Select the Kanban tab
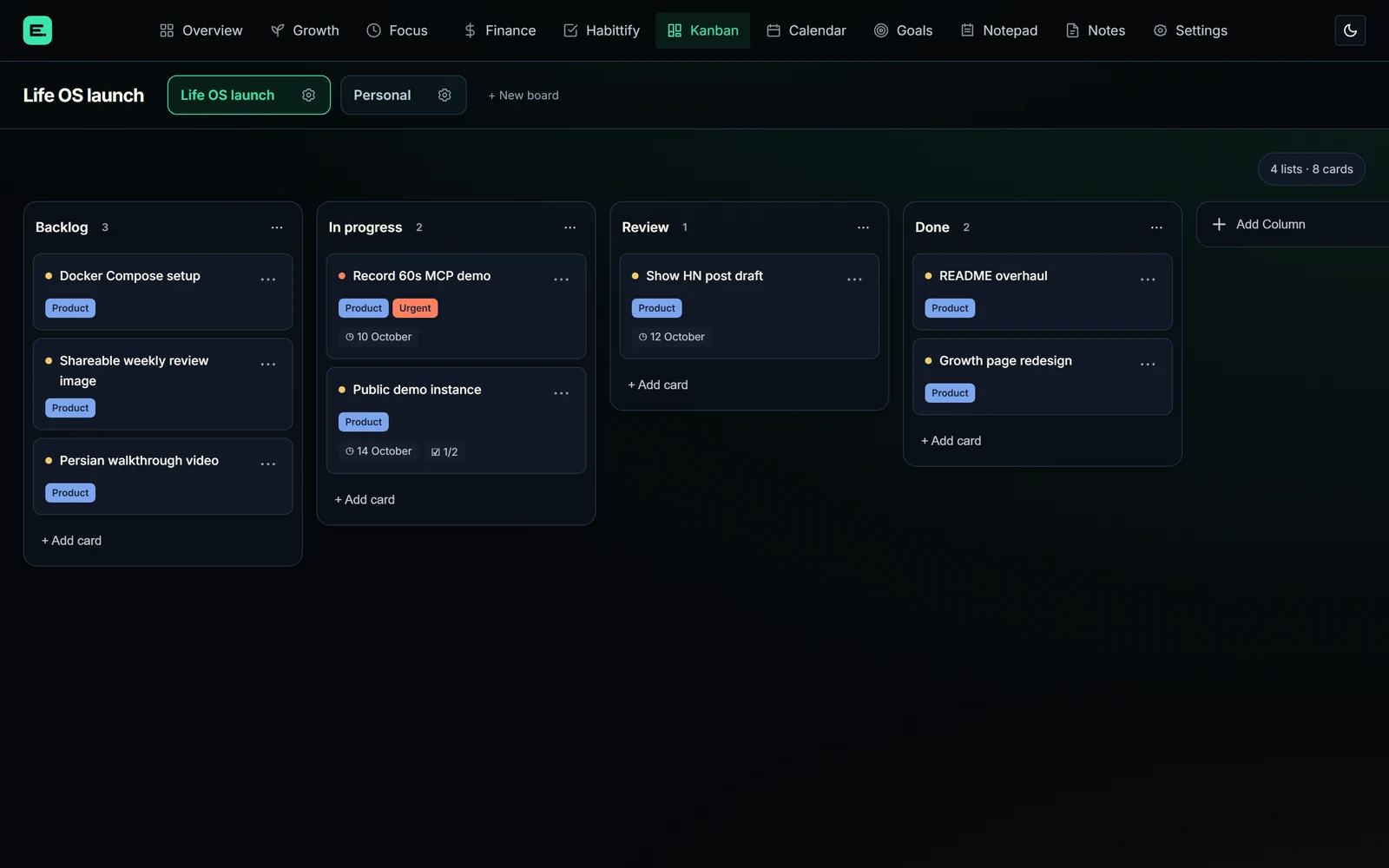 (703, 30)
